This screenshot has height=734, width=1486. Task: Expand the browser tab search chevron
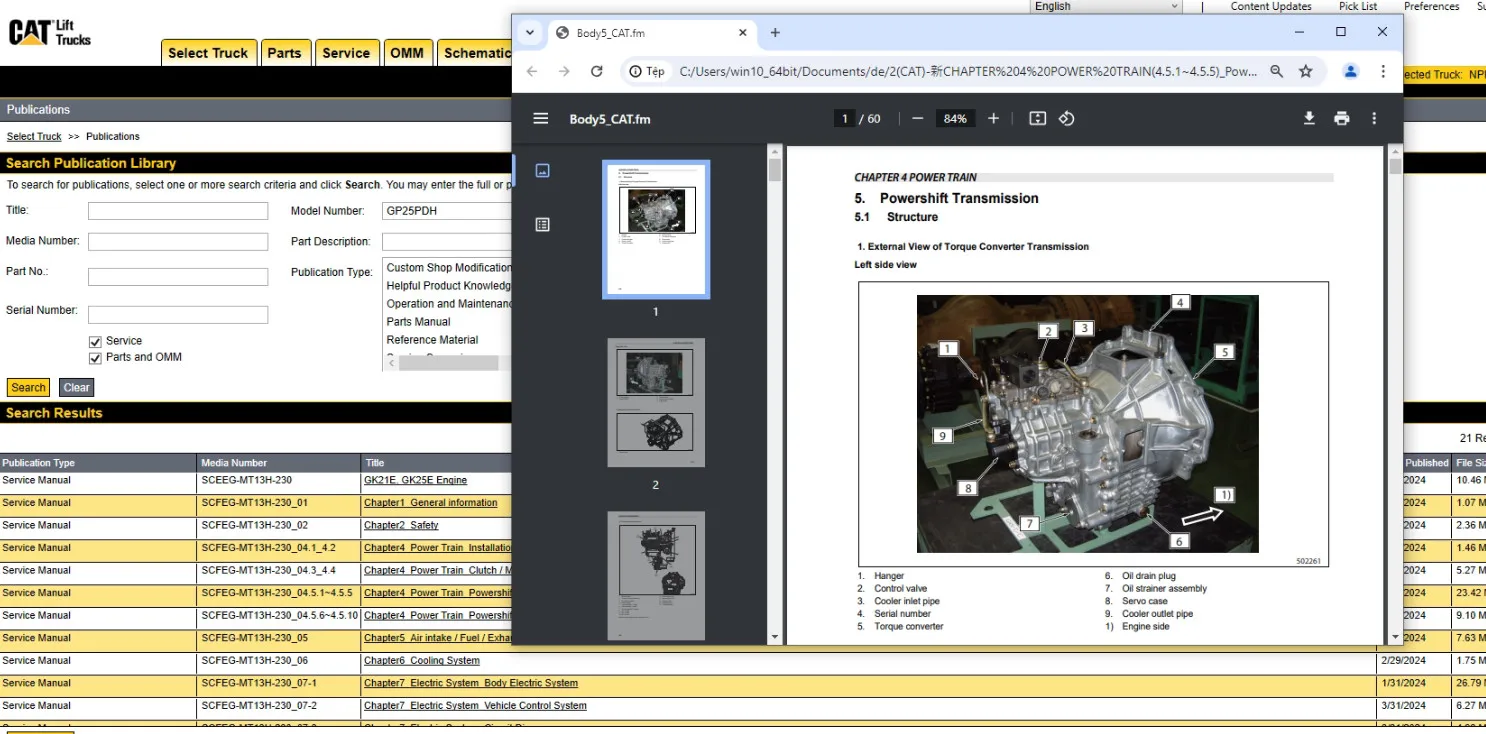tap(530, 32)
